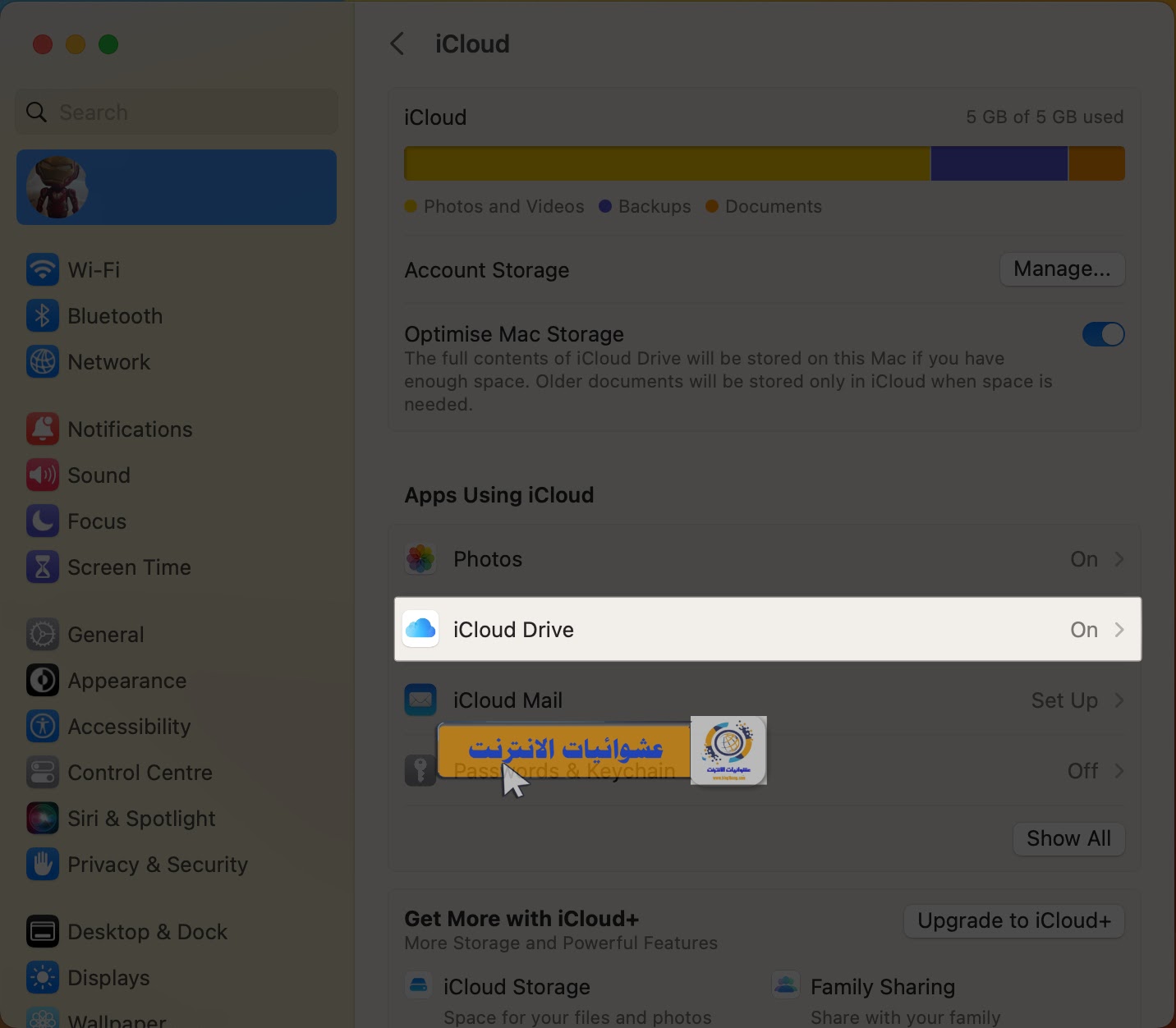This screenshot has height=1028, width=1176.
Task: Select the Sound speaker icon
Action: [42, 475]
